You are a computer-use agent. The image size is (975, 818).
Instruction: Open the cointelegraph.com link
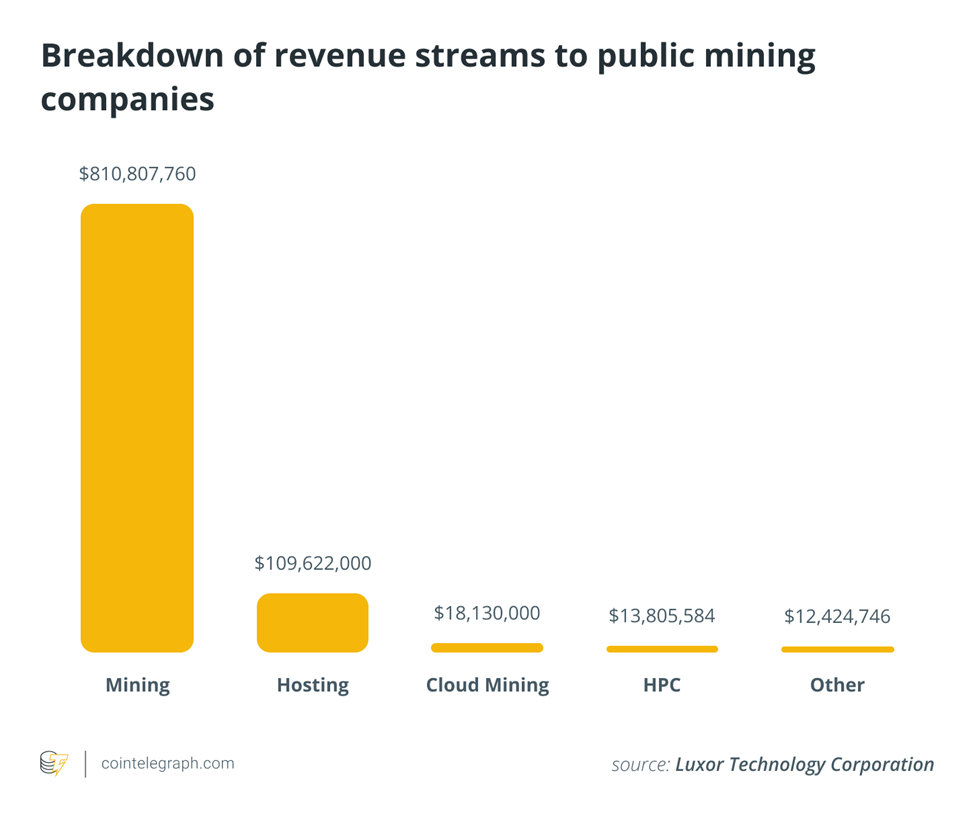coord(168,764)
